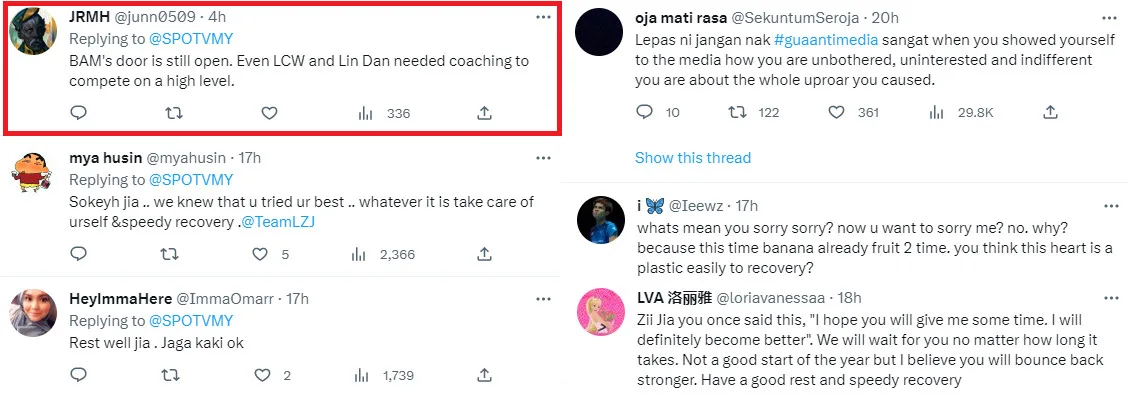Reply to JRMH's tweet
Image resolution: width=1128 pixels, height=402 pixels.
pyautogui.click(x=79, y=114)
